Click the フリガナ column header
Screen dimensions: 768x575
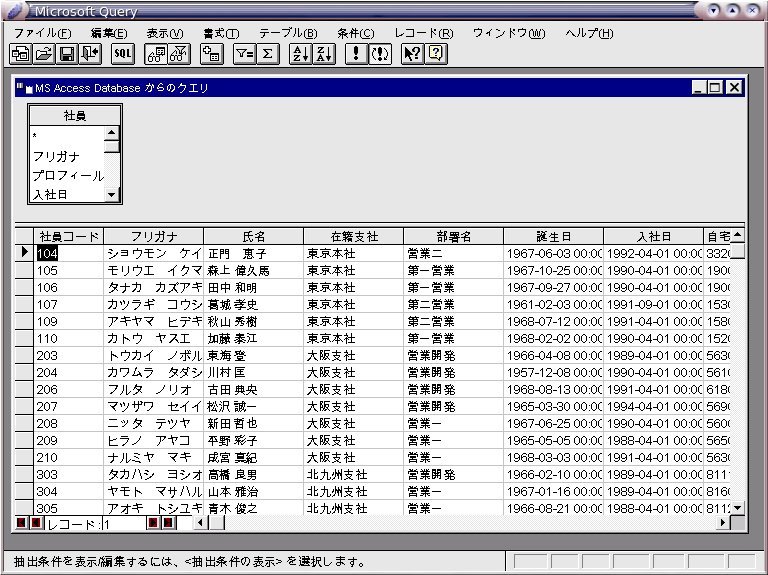coord(154,237)
